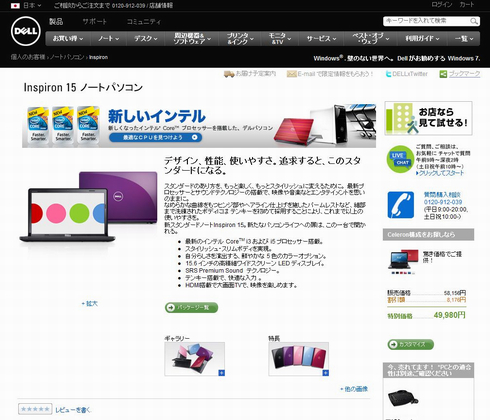Open the デスク dropdown menu
Image resolution: width=490 pixels, height=420 pixels.
(145, 39)
